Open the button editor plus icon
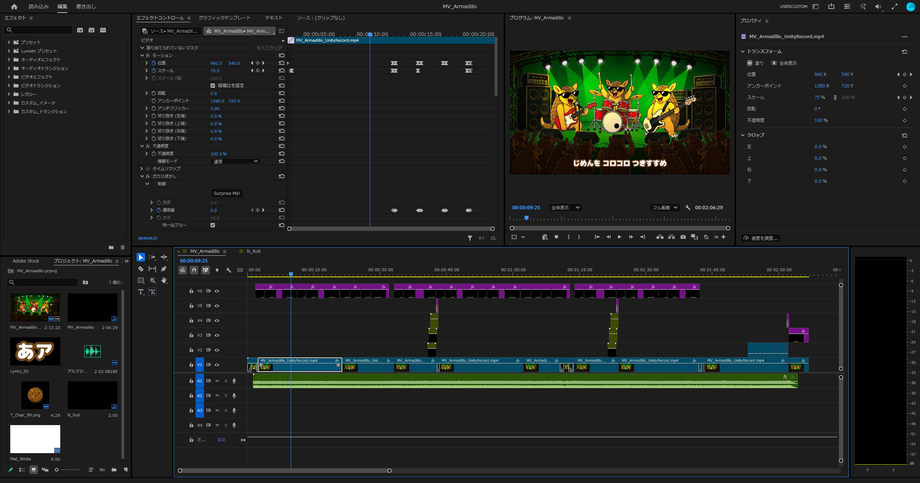Screen dimensions: 920x483 pyautogui.click(x=723, y=237)
